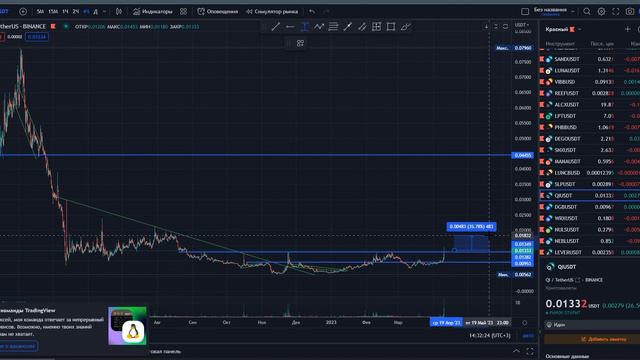Click red flag next to QIUSDT row
The width and height of the screenshot is (640, 360).
click(542, 196)
